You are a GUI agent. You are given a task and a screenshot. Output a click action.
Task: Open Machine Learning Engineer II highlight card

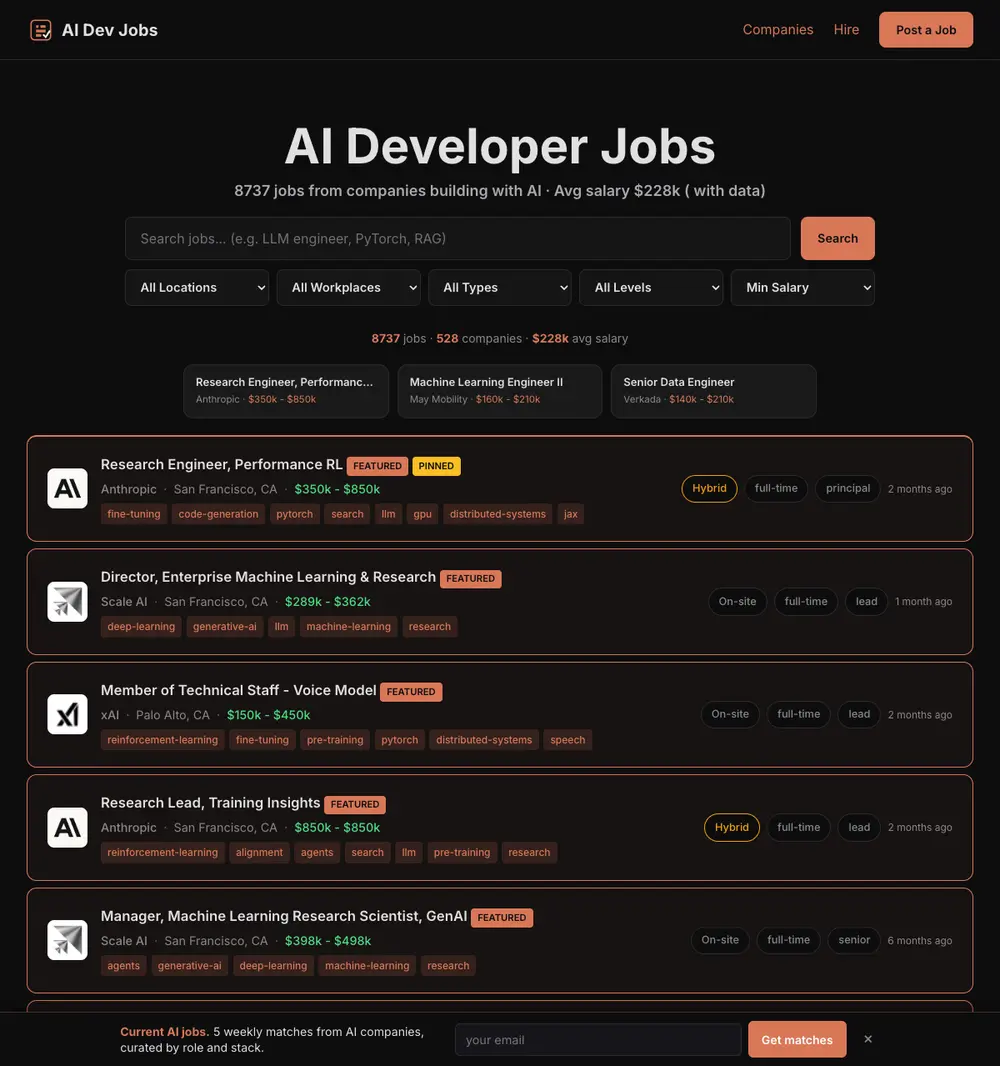click(500, 391)
